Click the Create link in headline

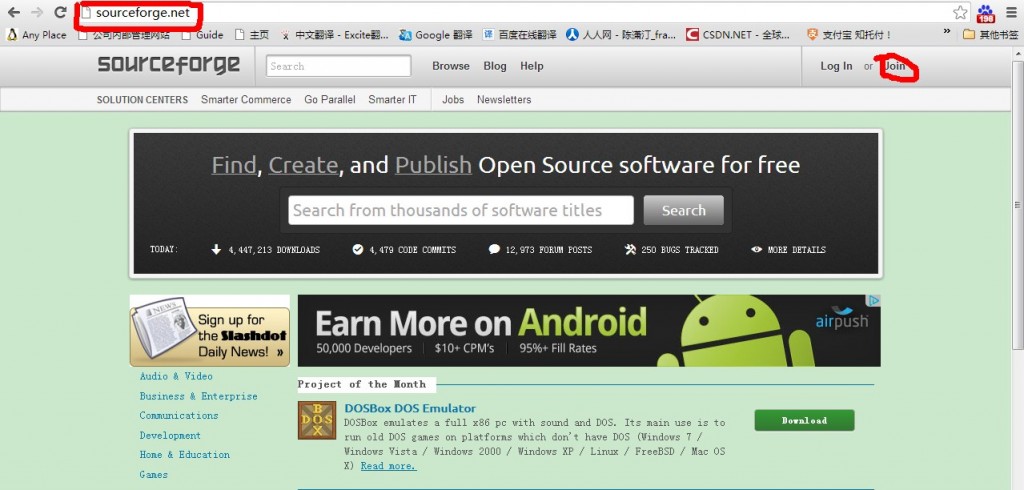303,165
